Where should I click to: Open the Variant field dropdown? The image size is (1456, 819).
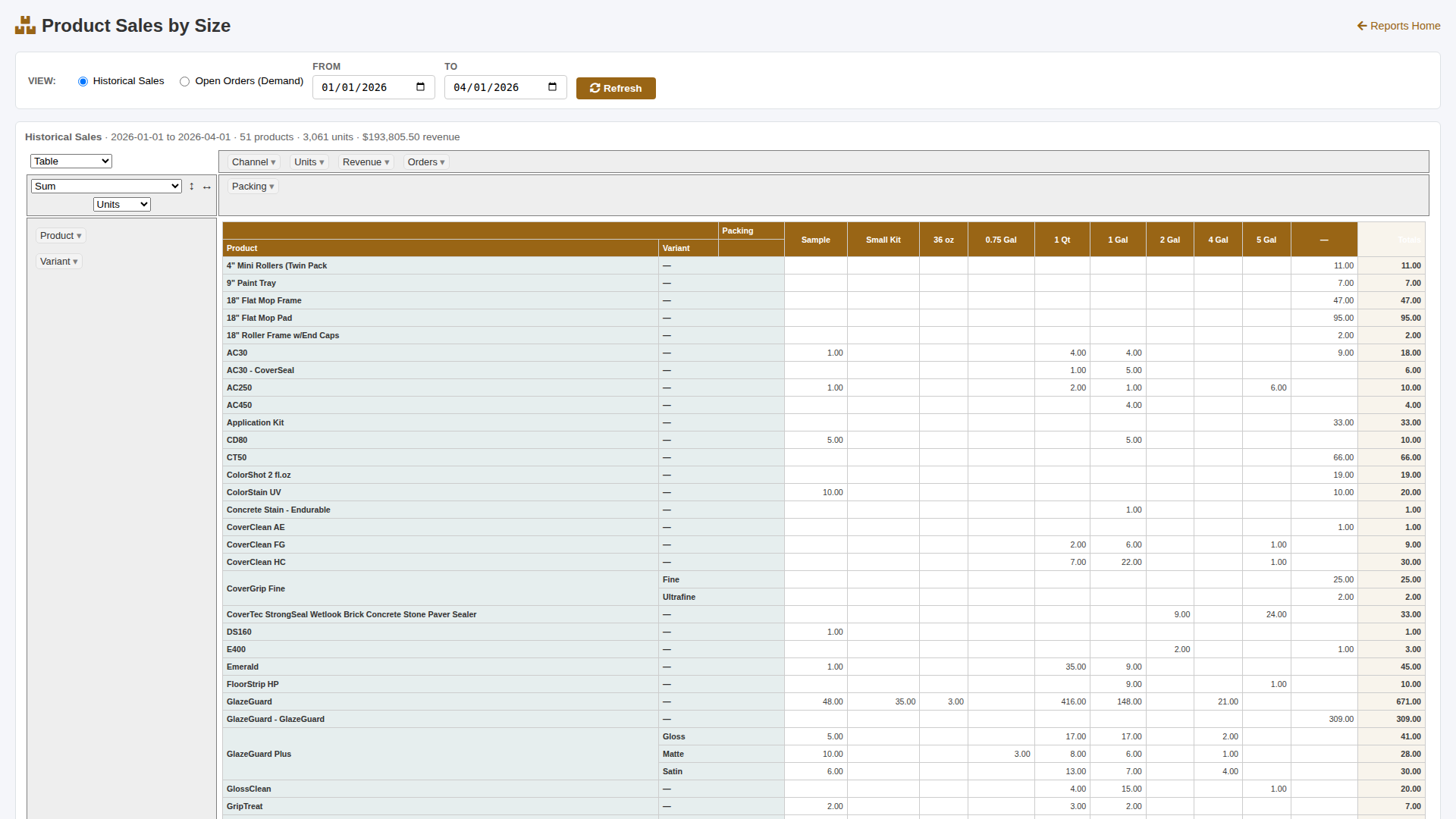[58, 261]
